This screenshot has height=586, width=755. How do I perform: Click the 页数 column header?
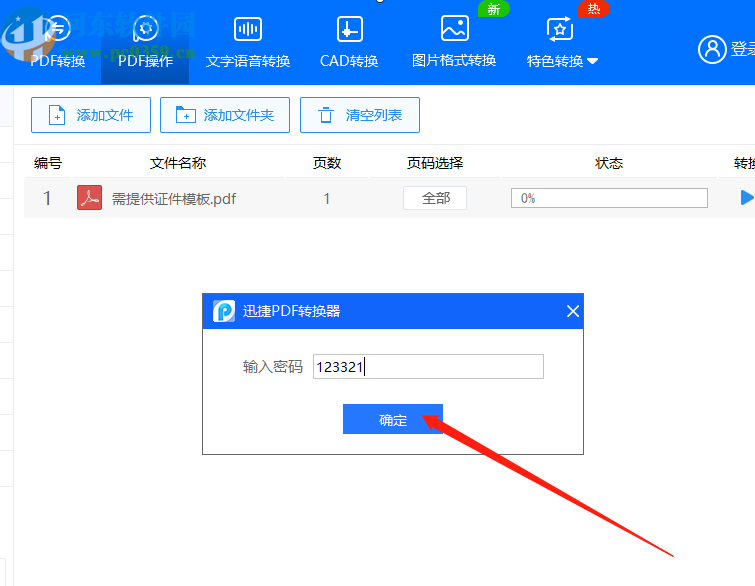[327, 163]
